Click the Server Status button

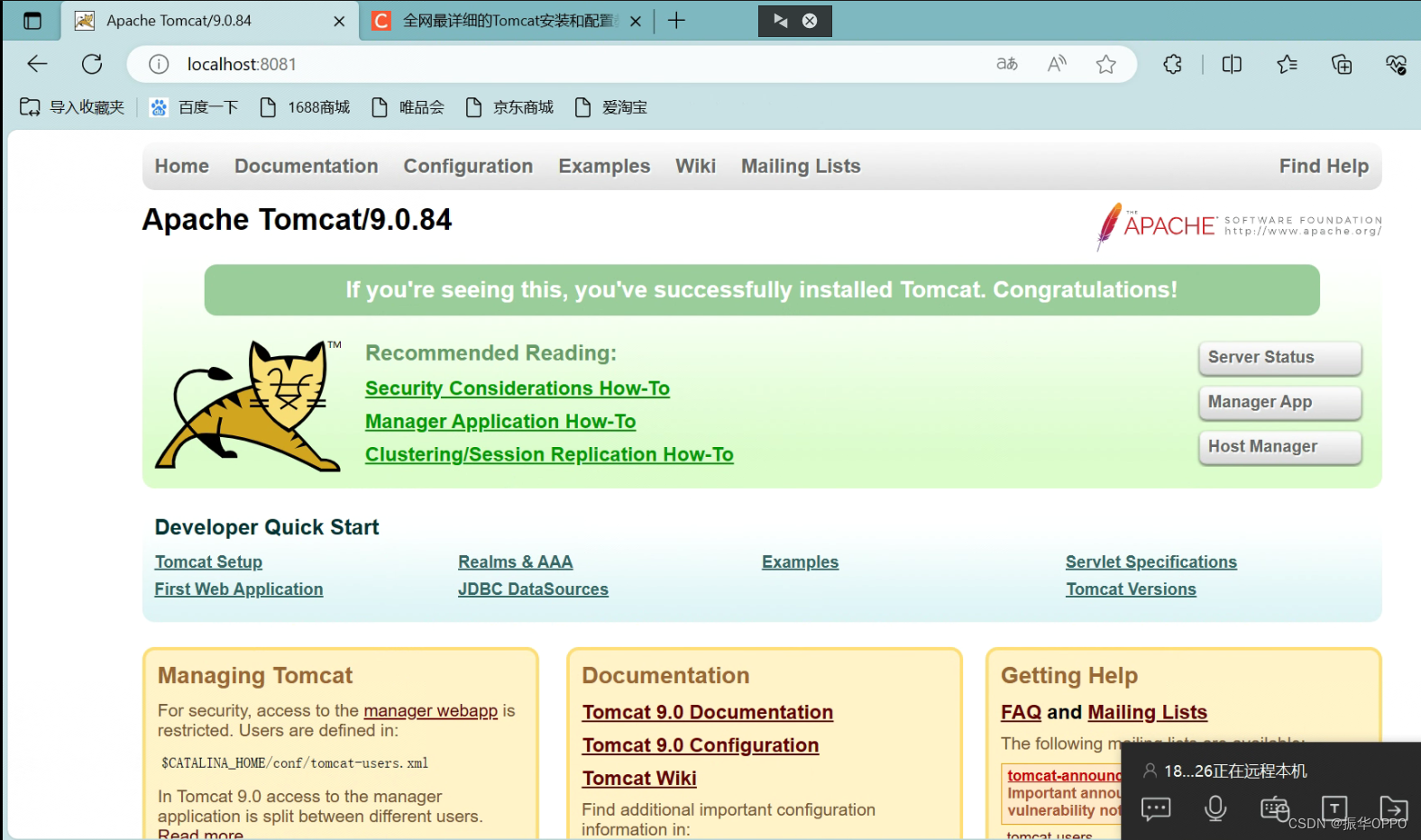[x=1279, y=357]
